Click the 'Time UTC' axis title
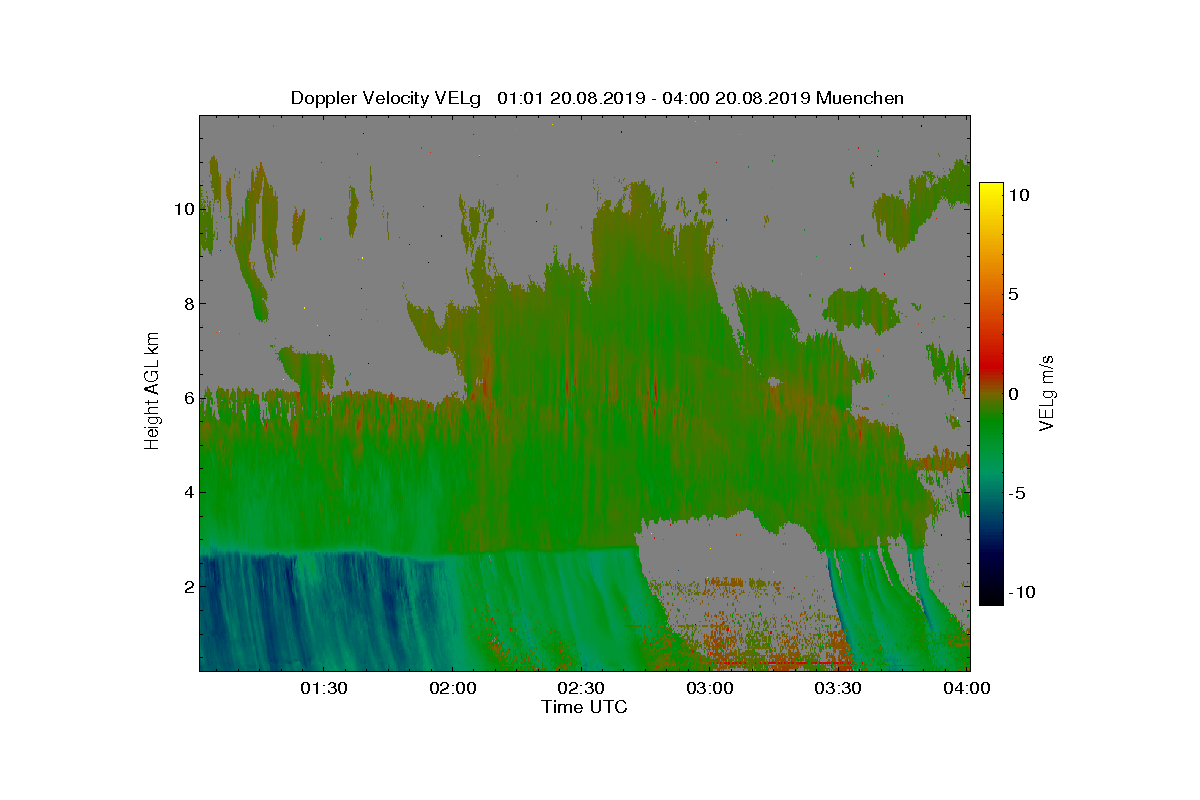This screenshot has height=800, width=1200. point(585,707)
